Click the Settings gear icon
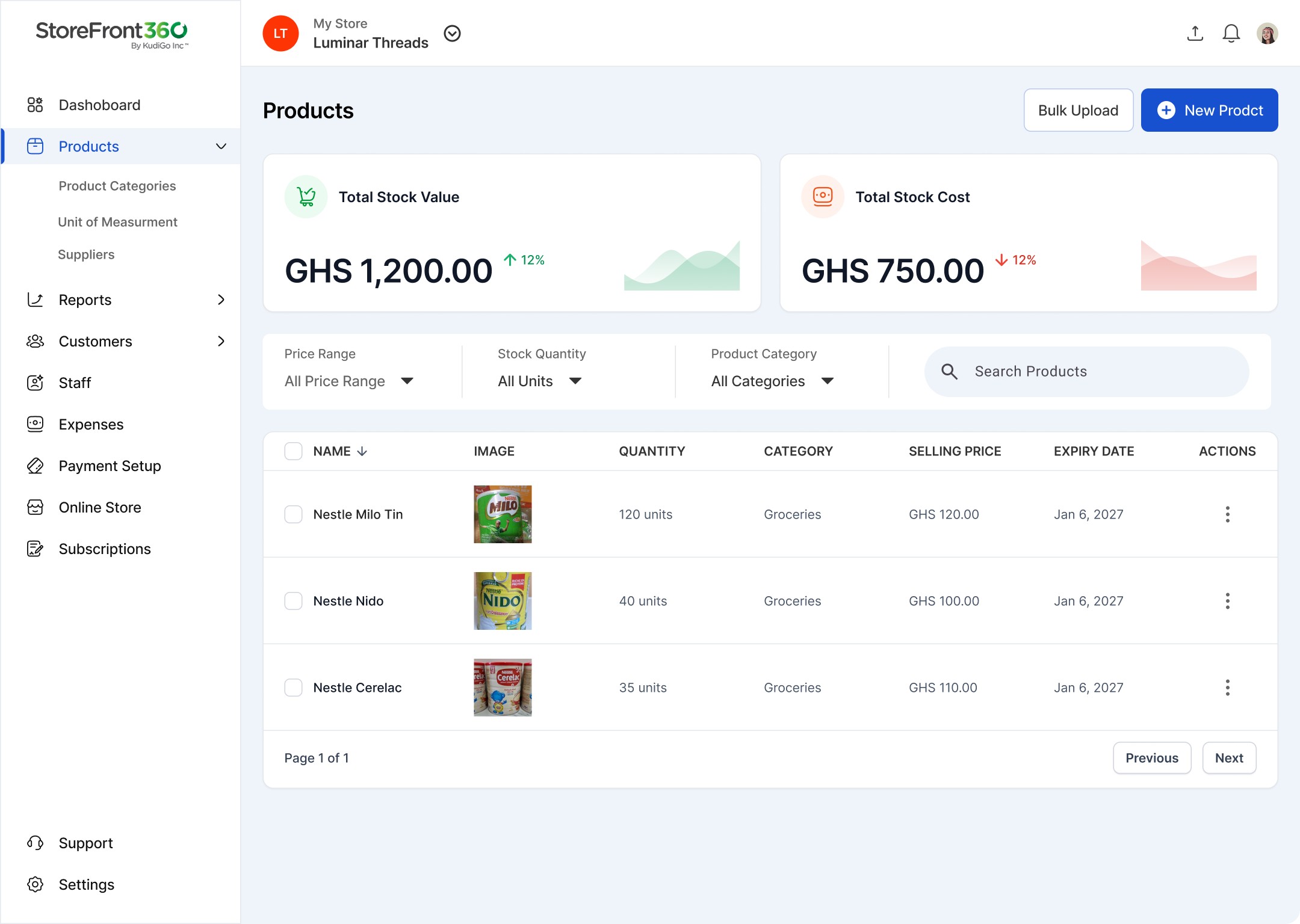1300x924 pixels. [36, 884]
